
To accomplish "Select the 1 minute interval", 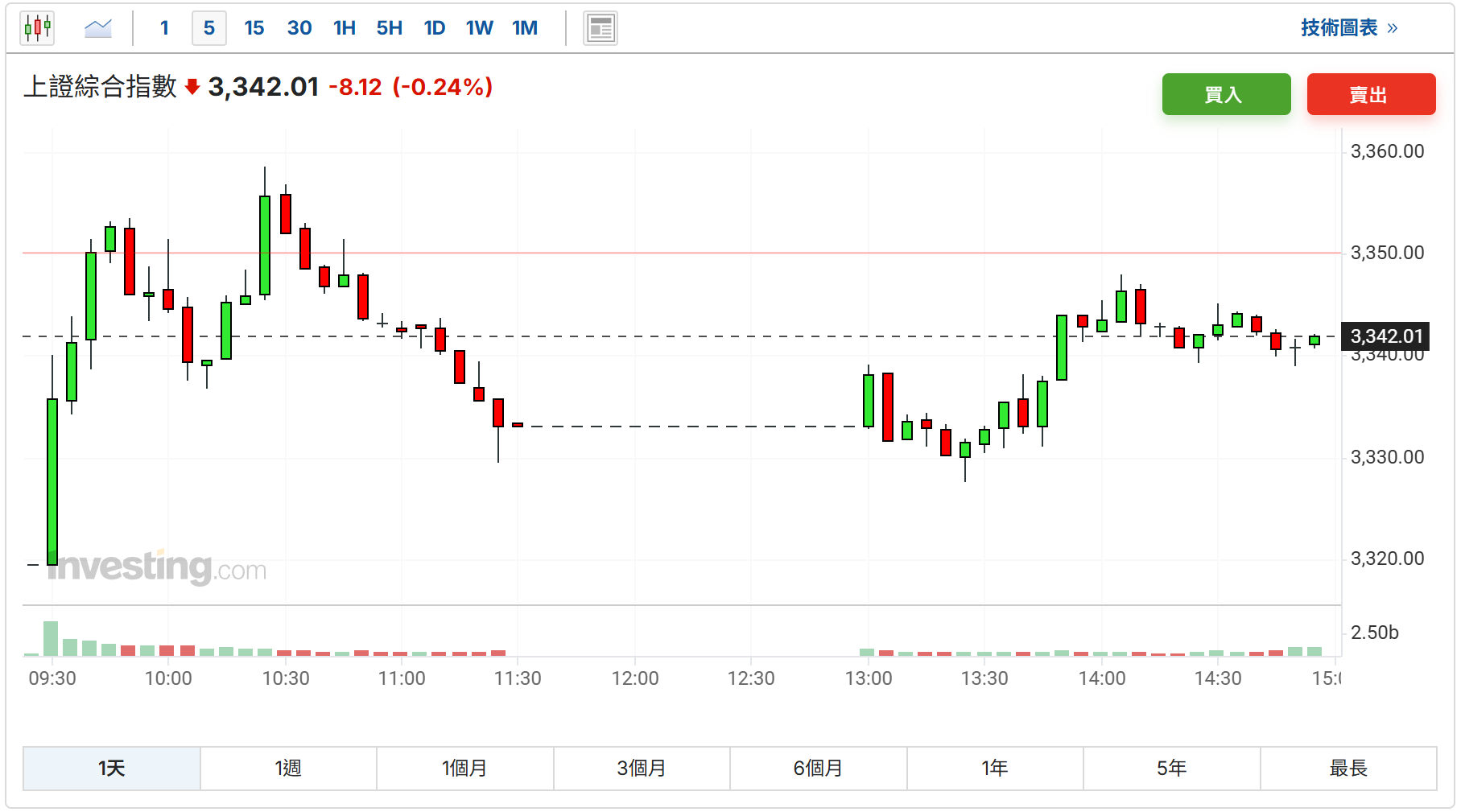I will (x=164, y=28).
